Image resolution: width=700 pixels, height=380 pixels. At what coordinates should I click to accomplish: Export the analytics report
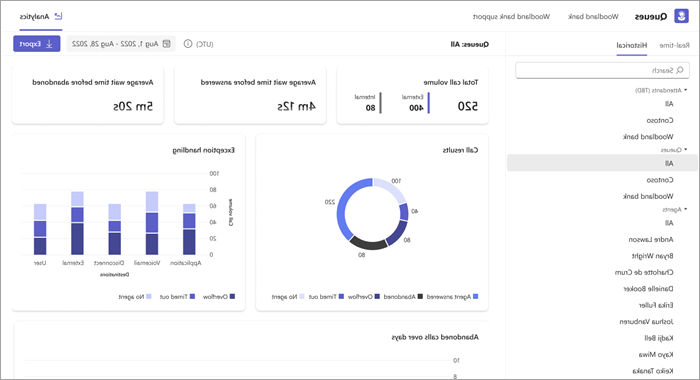coord(37,44)
